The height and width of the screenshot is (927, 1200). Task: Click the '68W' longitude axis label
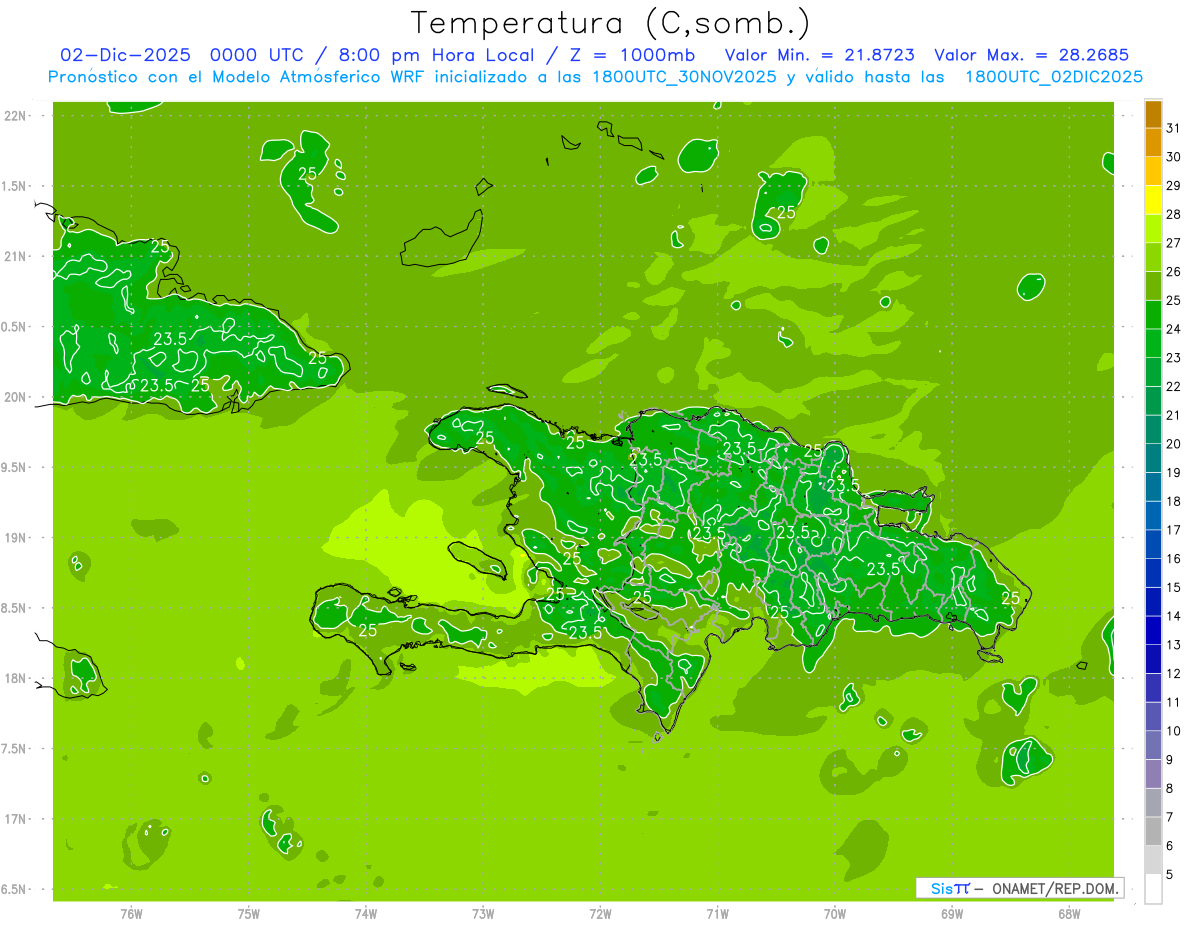tap(1069, 913)
